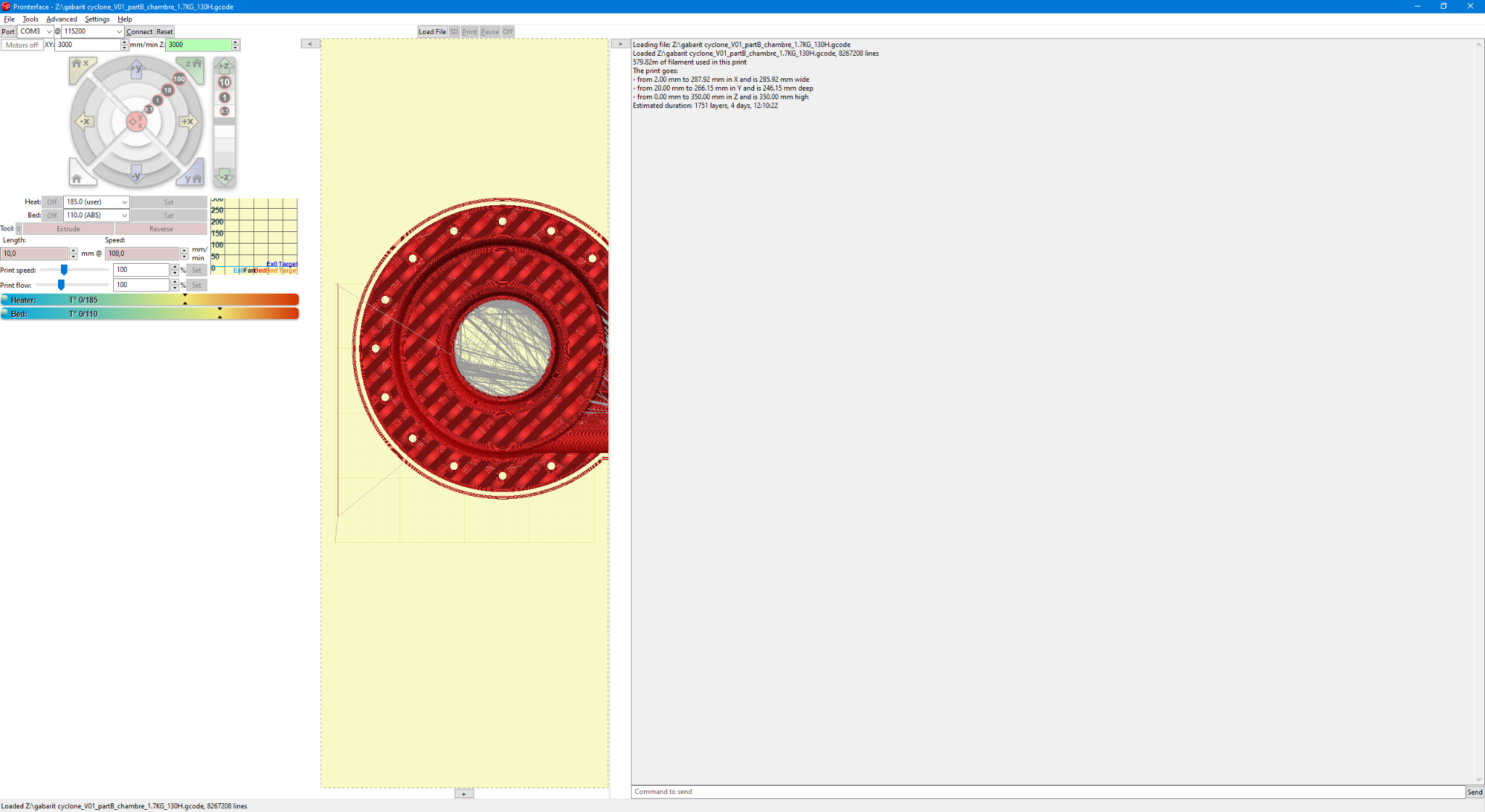The height and width of the screenshot is (812, 1485).
Task: Choose the 1 mm Z step
Action: (225, 97)
